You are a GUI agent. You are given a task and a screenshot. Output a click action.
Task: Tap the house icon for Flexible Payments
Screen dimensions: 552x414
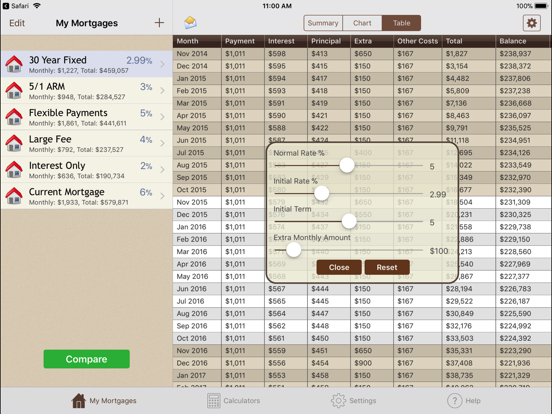pyautogui.click(x=14, y=117)
